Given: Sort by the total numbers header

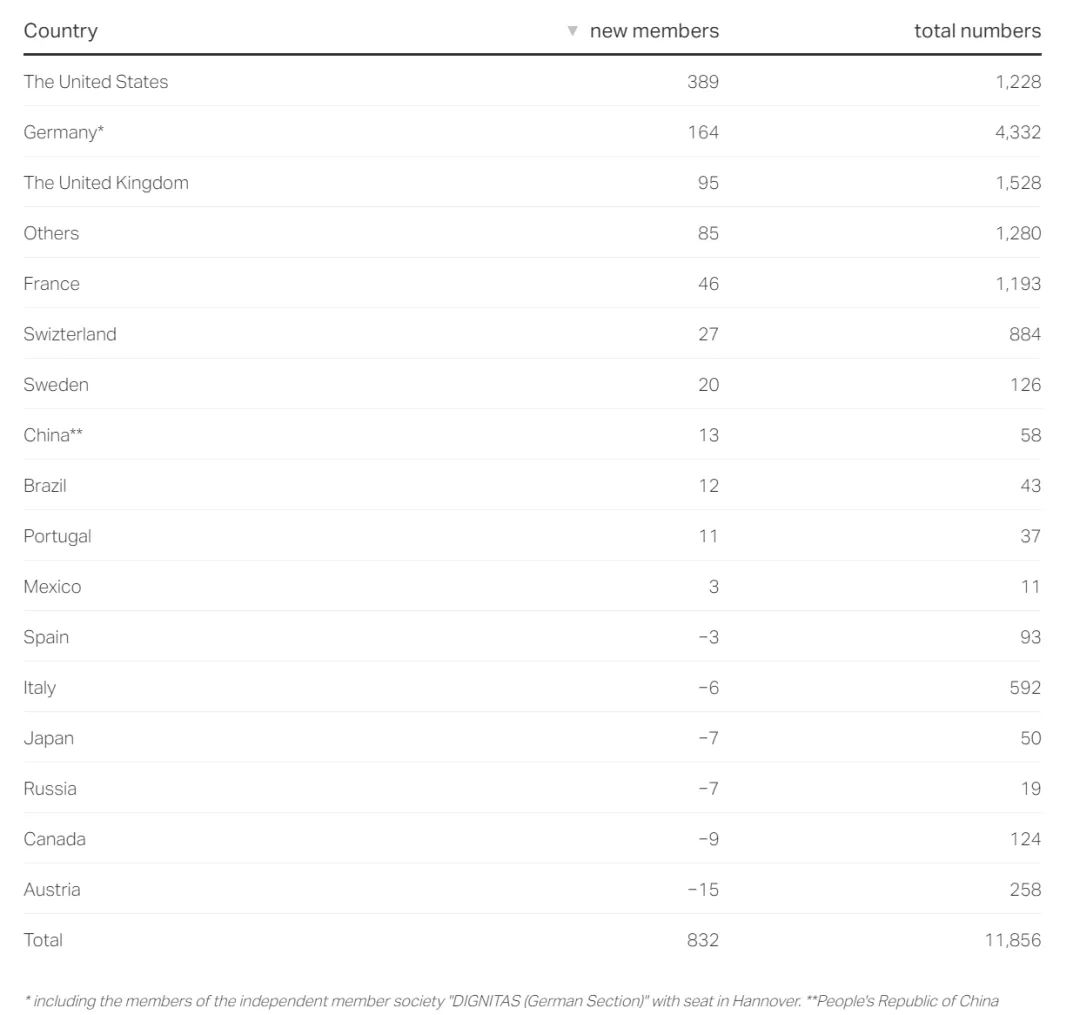Looking at the screenshot, I should coord(977,31).
